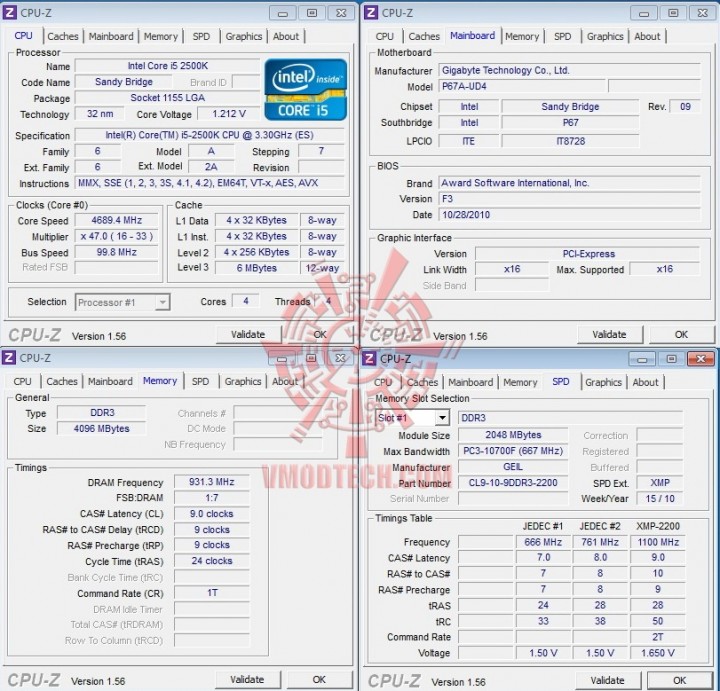The height and width of the screenshot is (691, 720).
Task: Go to CPU tab in the Memory window
Action: [22, 382]
